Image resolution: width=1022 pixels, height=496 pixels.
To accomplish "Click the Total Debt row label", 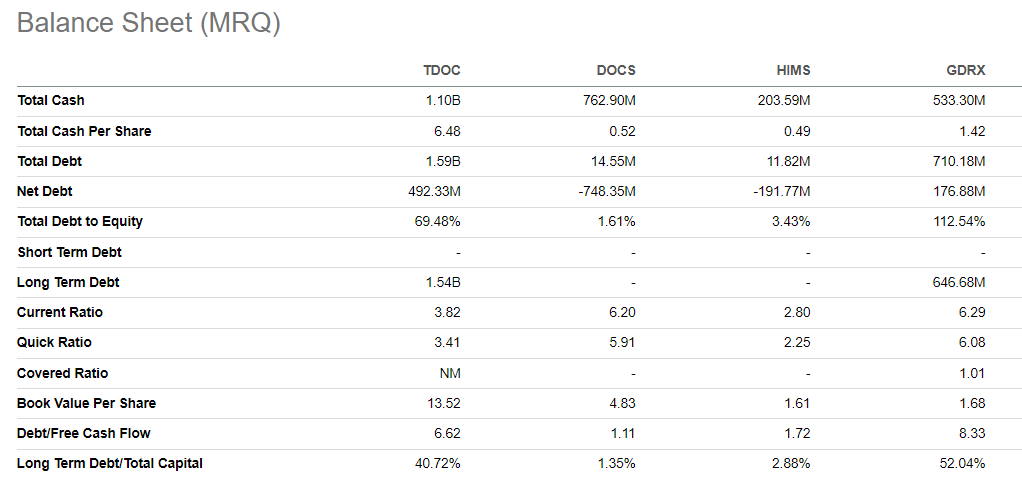I will pyautogui.click(x=50, y=162).
